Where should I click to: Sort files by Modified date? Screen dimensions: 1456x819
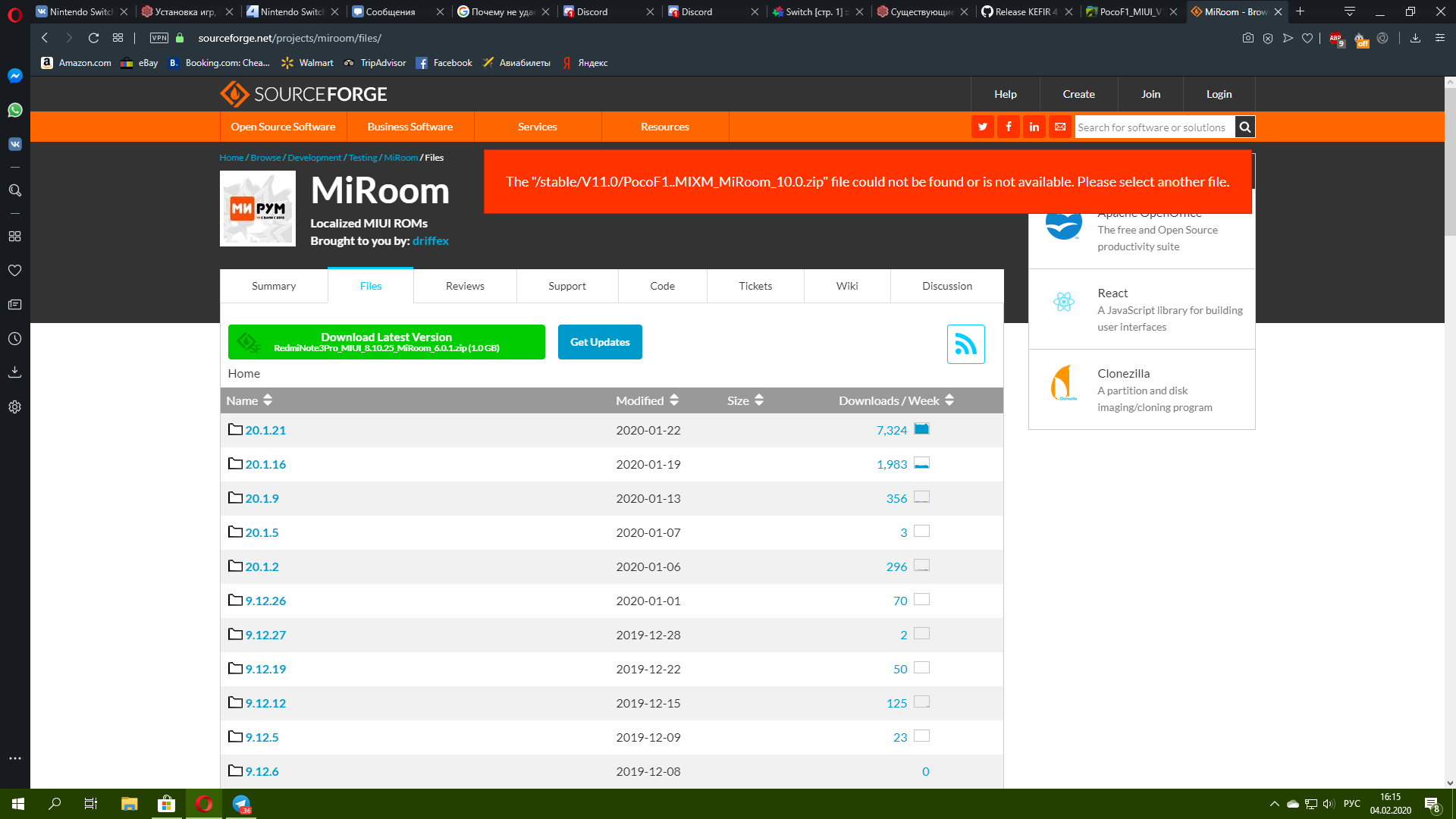click(647, 400)
